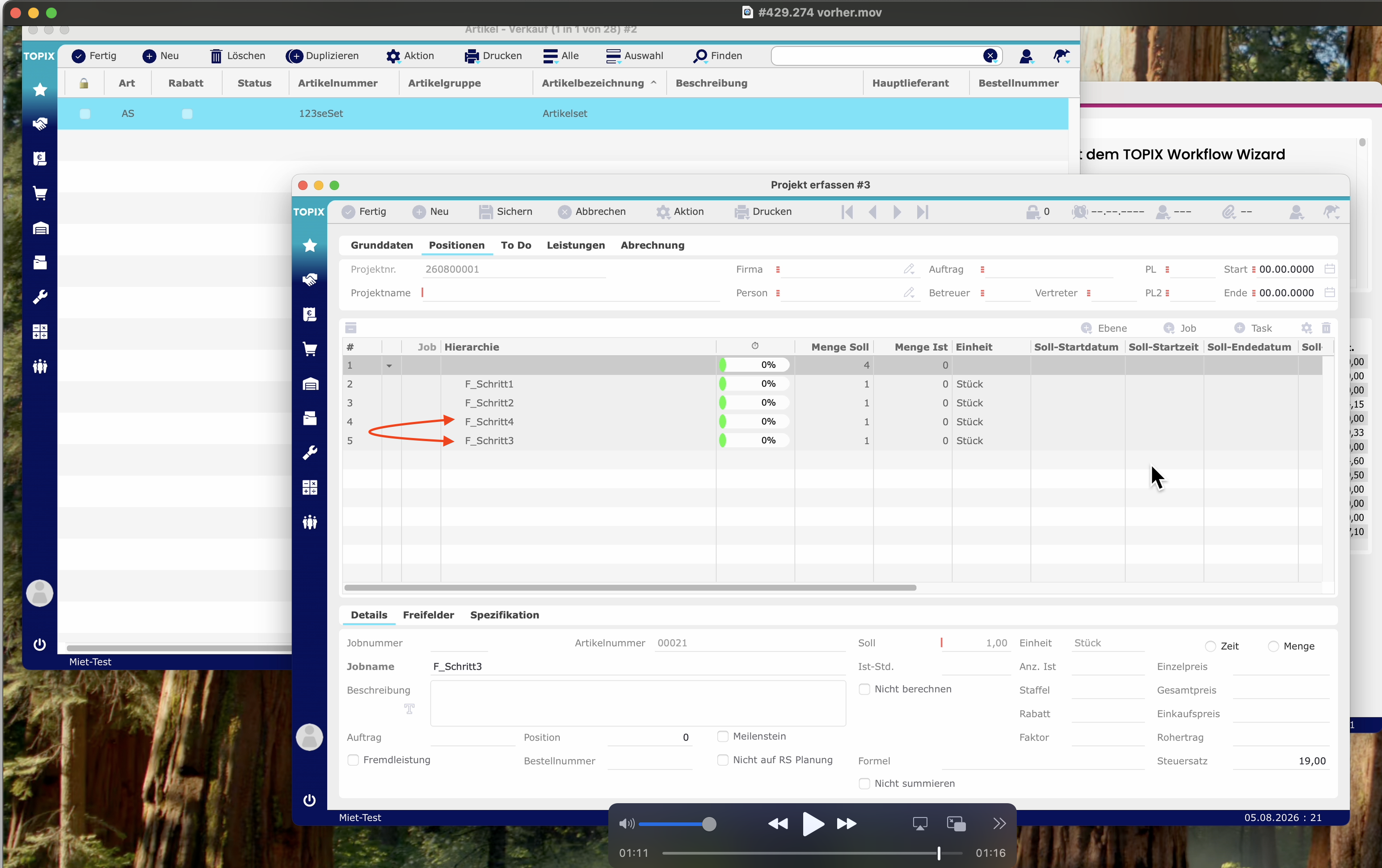Click the list icon at top-left of positions table
Screen dimensions: 1382x868
351,328
